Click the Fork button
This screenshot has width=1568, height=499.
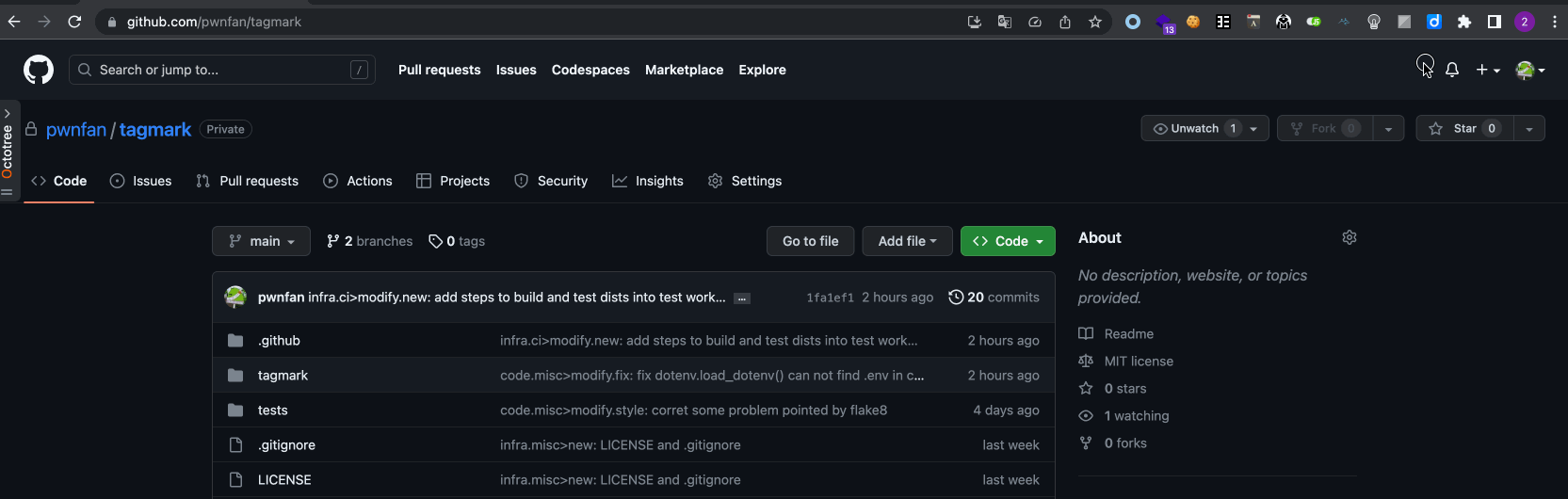tap(1325, 128)
